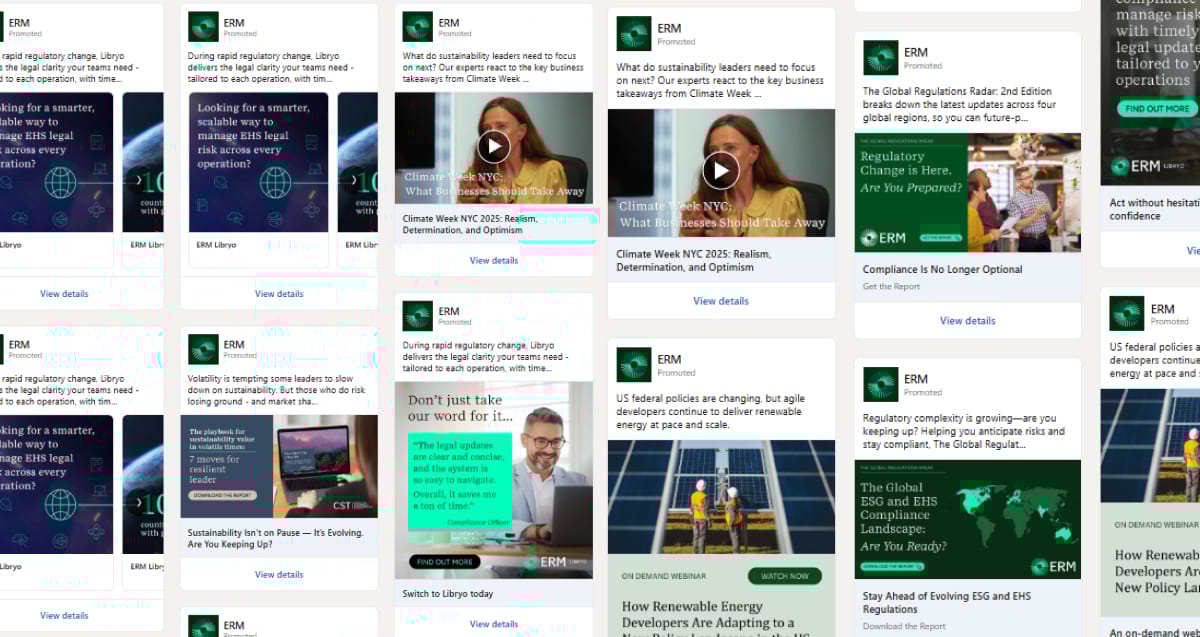Click the 'ON DEMAND WEBINAR' label beside Watch Now
The image size is (1200, 637).
pos(664,576)
